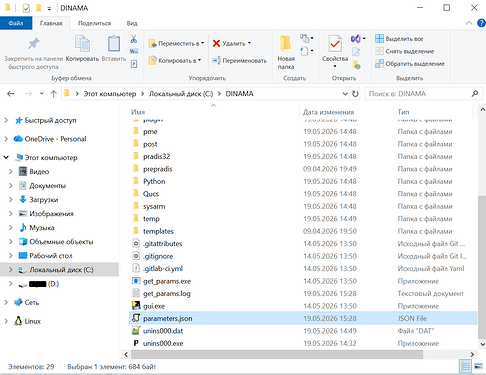486x375 pixels.
Task: Open the address bar history dropdown
Action: click(x=345, y=94)
